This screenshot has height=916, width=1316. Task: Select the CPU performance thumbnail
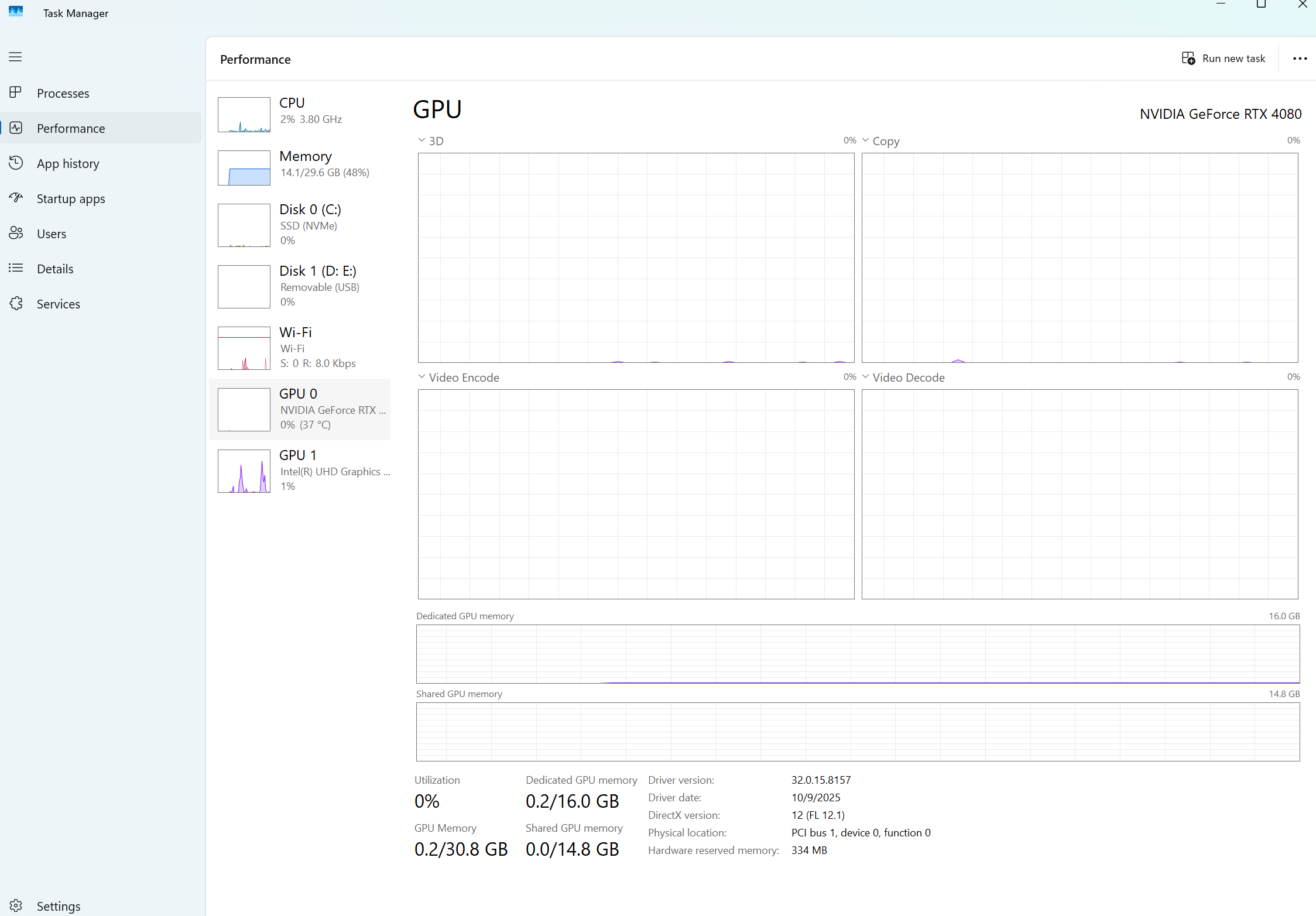click(244, 114)
